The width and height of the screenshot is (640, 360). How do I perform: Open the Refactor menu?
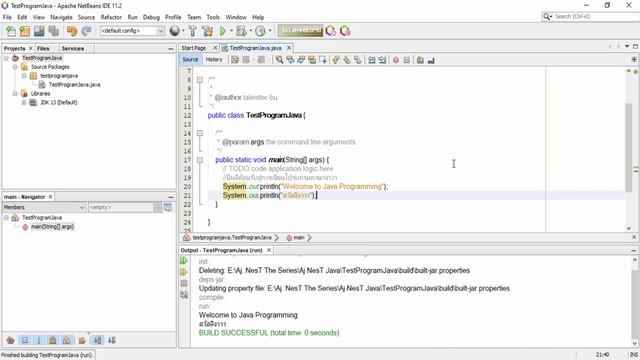[x=111, y=17]
